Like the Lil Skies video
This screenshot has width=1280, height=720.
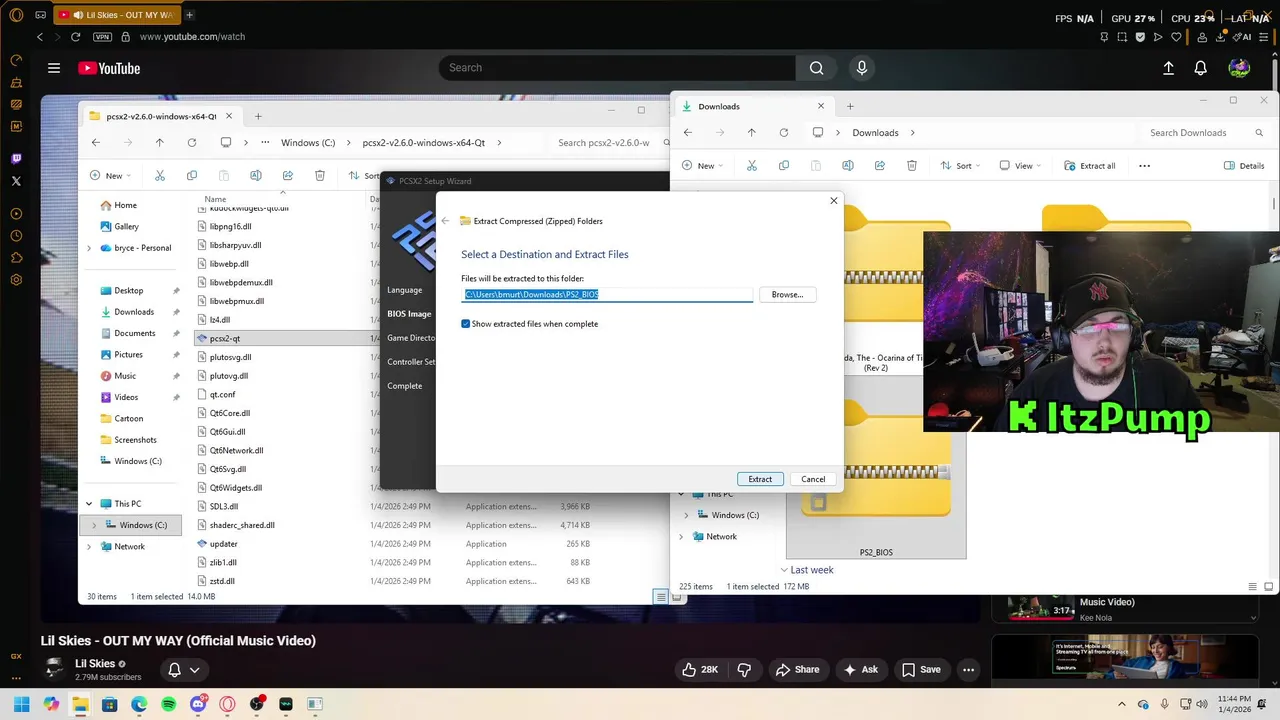tap(700, 670)
